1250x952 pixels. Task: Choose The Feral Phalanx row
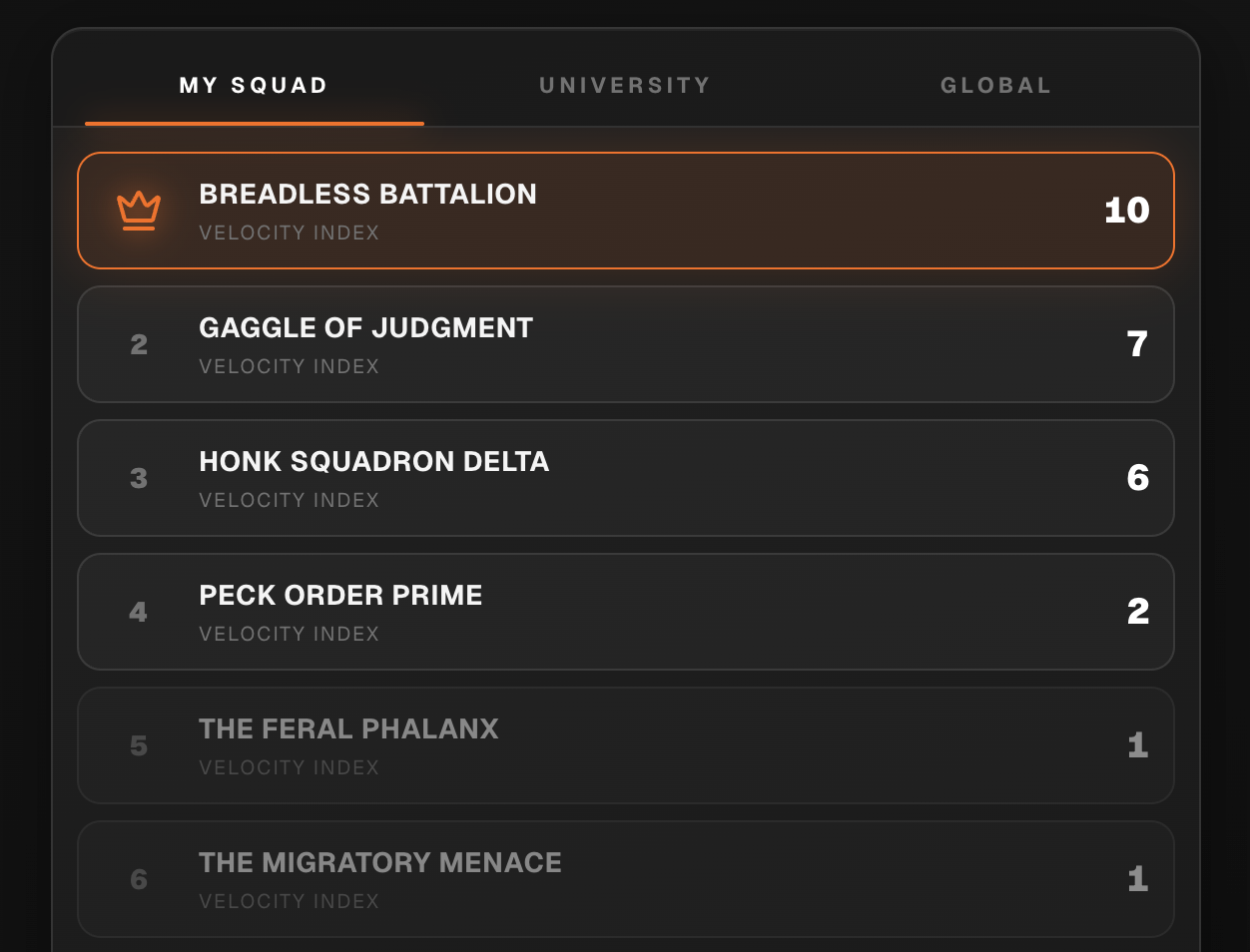(x=626, y=745)
